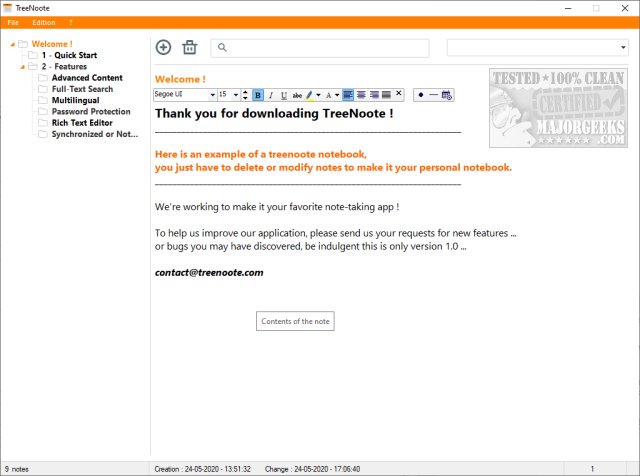The image size is (640, 476).
Task: Apply highlighter pen color
Action: click(309, 95)
